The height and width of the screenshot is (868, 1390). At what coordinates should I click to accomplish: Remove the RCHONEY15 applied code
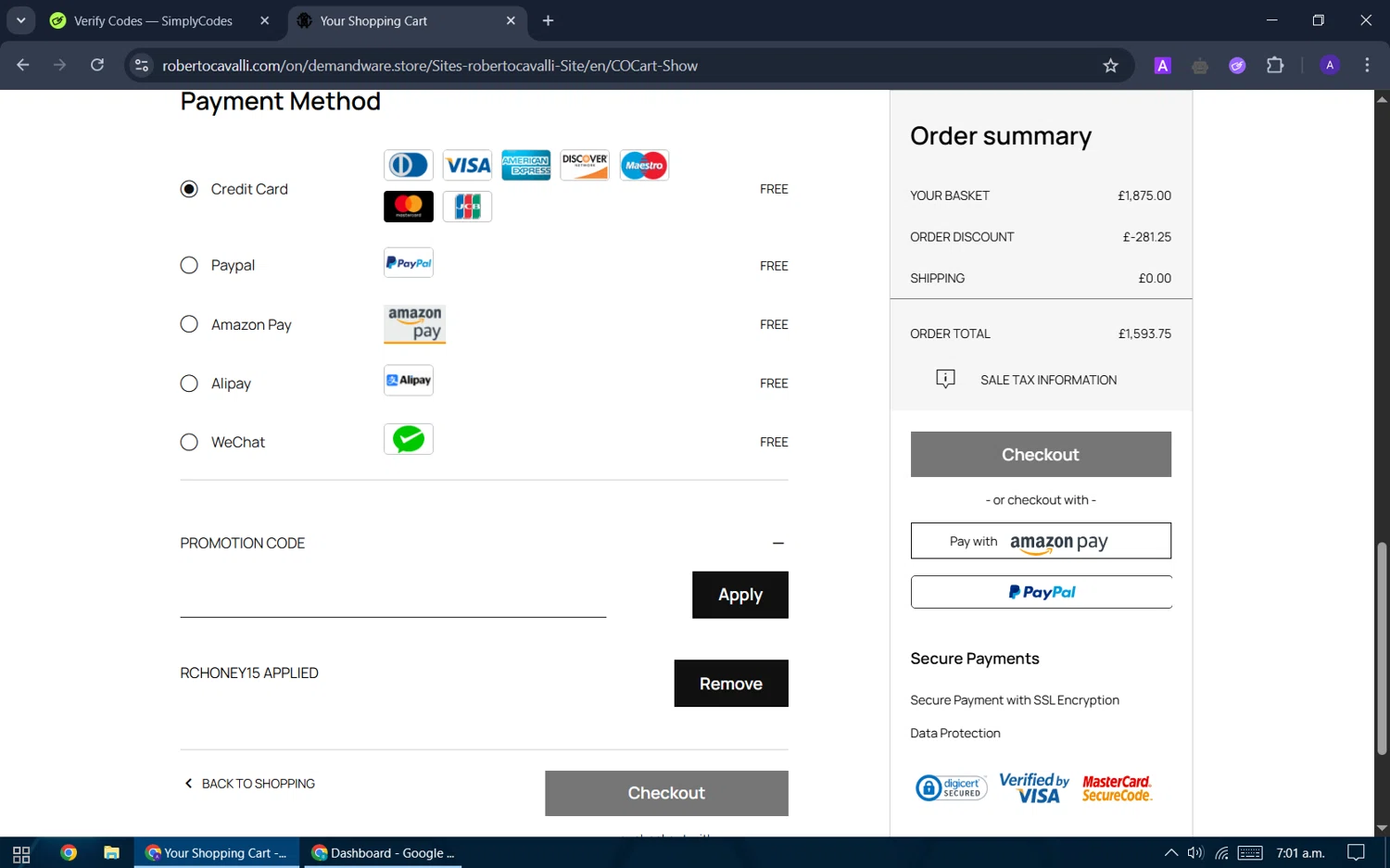tap(731, 684)
